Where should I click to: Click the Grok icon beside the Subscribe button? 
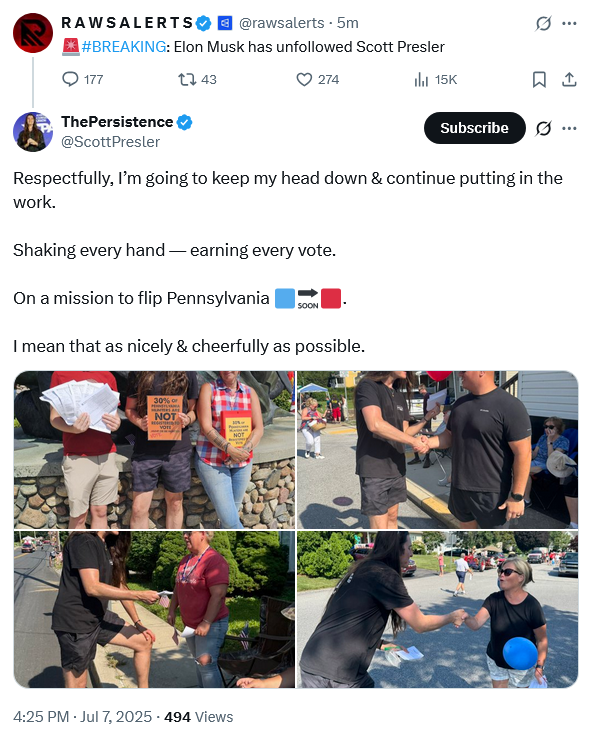[543, 128]
